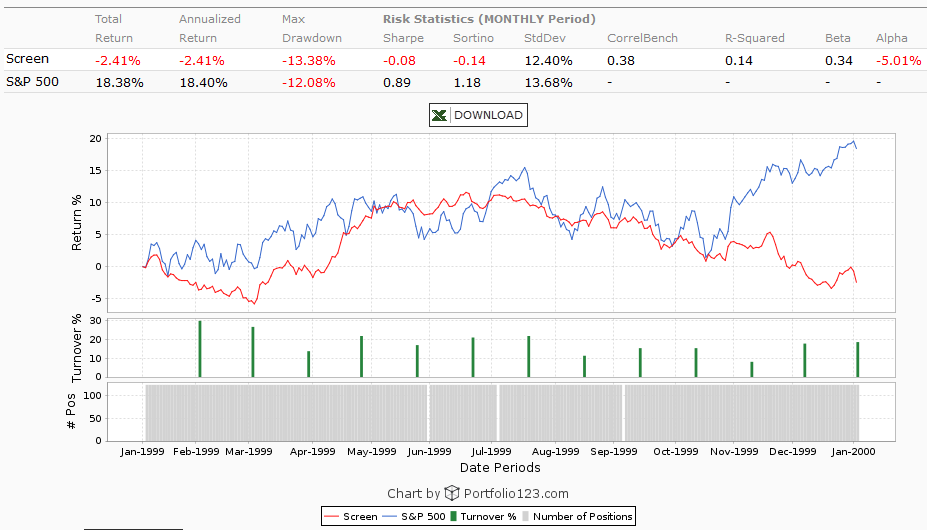Click the Sharpe column header
Viewport: 927px width, 530px height.
[403, 38]
